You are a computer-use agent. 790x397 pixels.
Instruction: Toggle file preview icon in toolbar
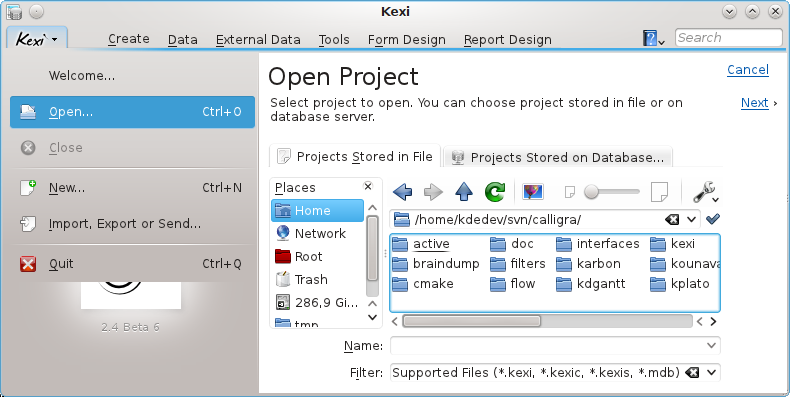[x=533, y=192]
